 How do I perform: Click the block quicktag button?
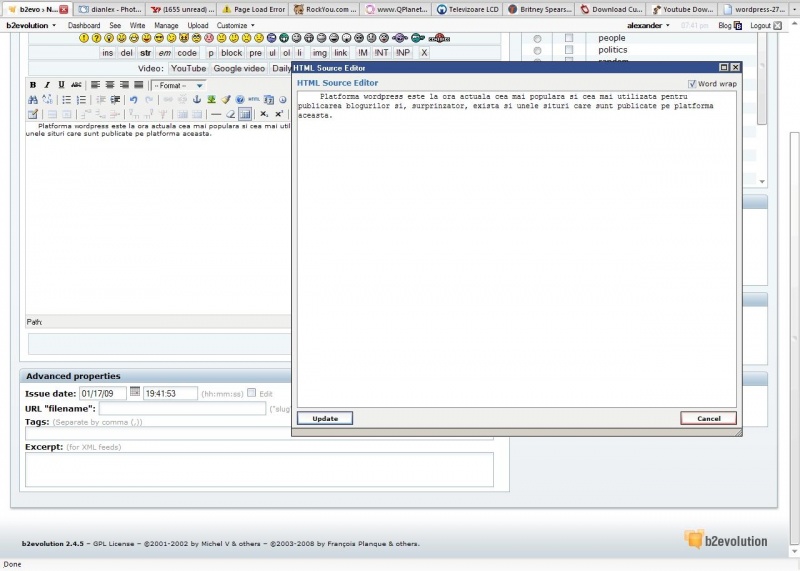[232, 53]
